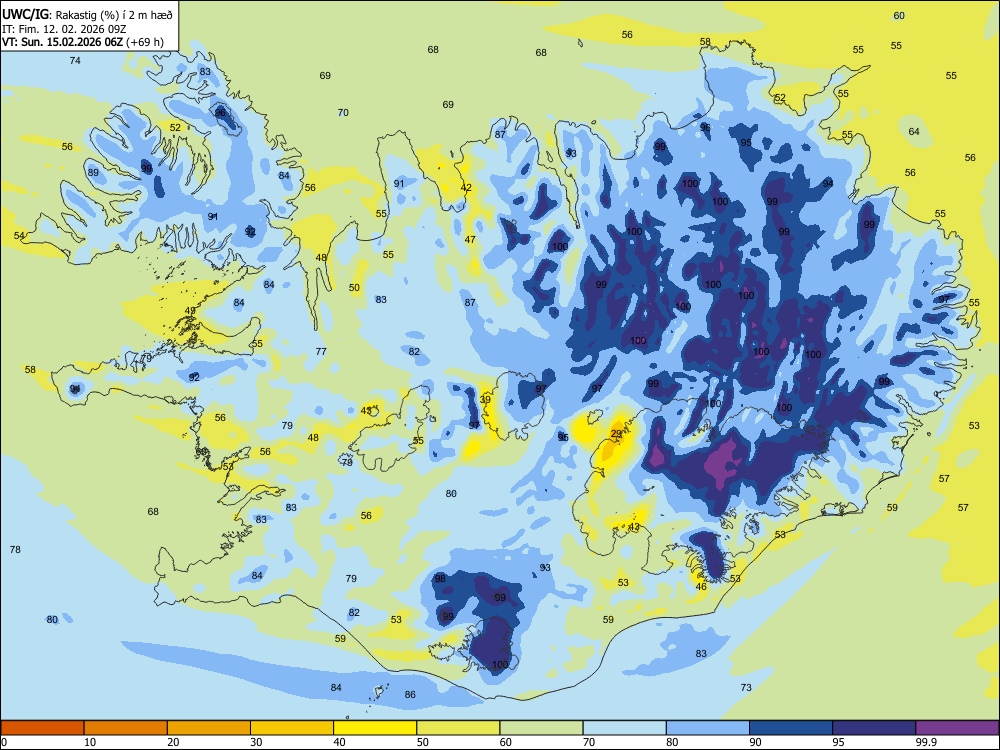Viewport: 1000px width, 750px height.
Task: Click the "30" tick label on the legend scale
Action: pos(256,742)
